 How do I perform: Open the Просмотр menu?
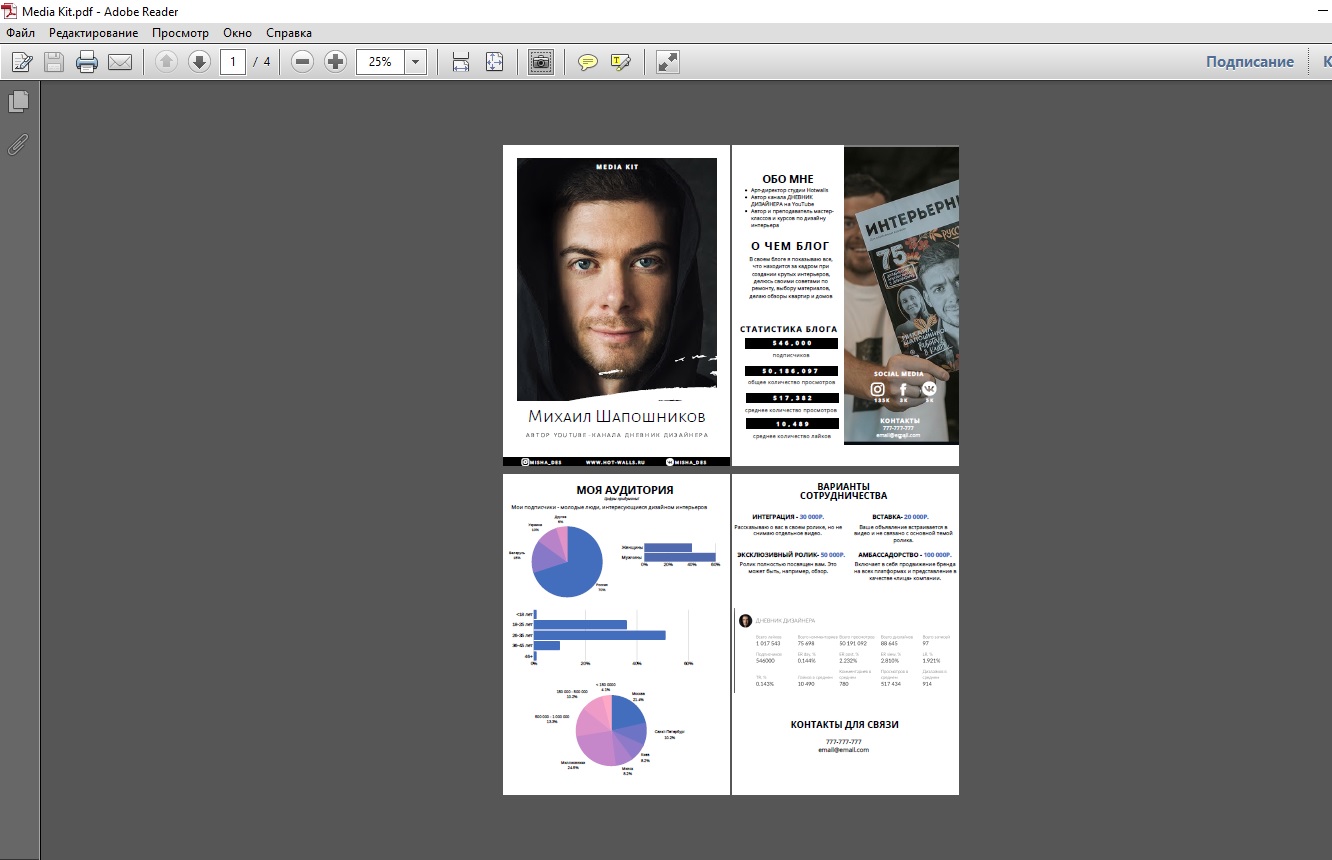180,33
